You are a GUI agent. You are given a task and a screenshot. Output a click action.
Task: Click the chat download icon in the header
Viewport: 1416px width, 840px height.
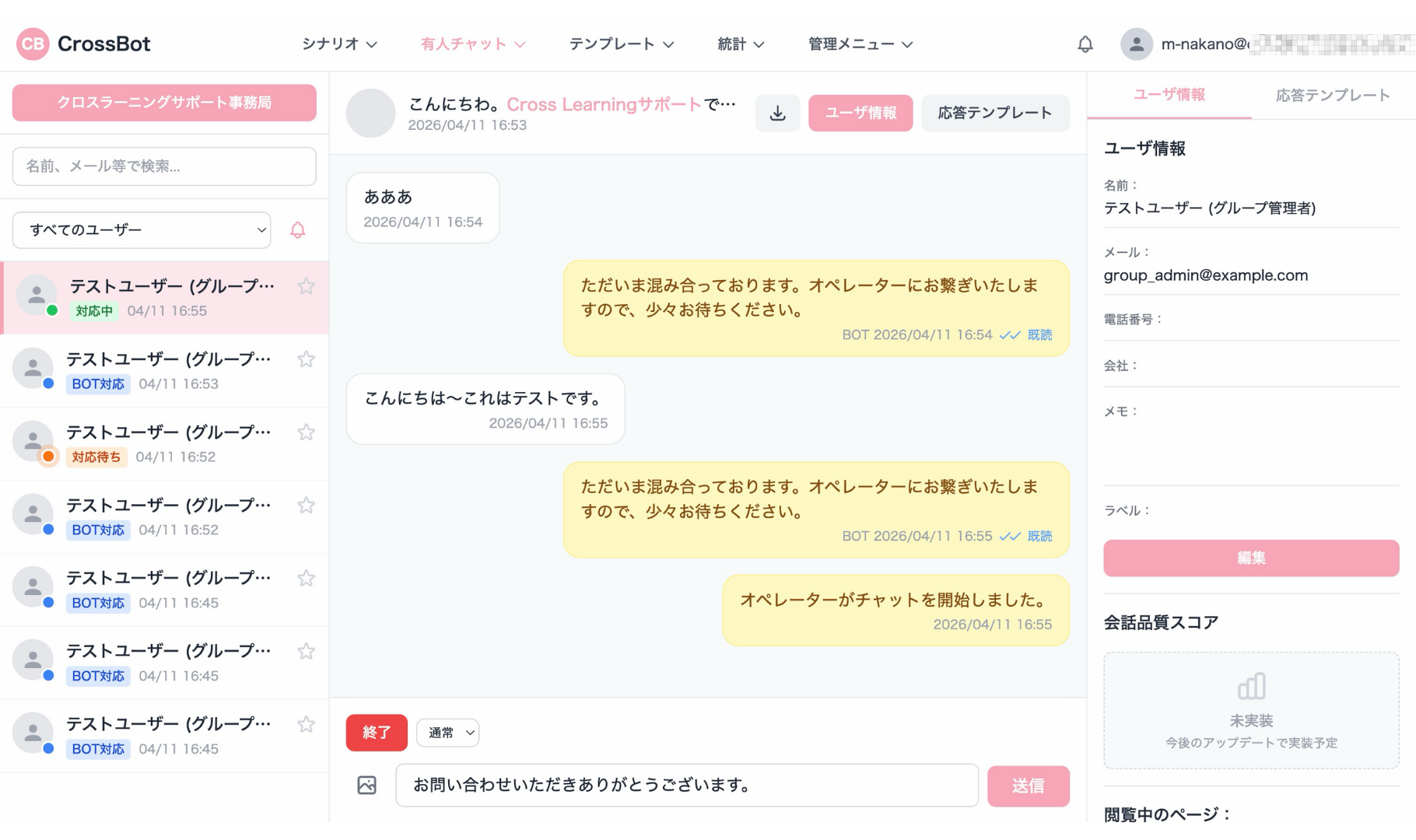tap(777, 113)
